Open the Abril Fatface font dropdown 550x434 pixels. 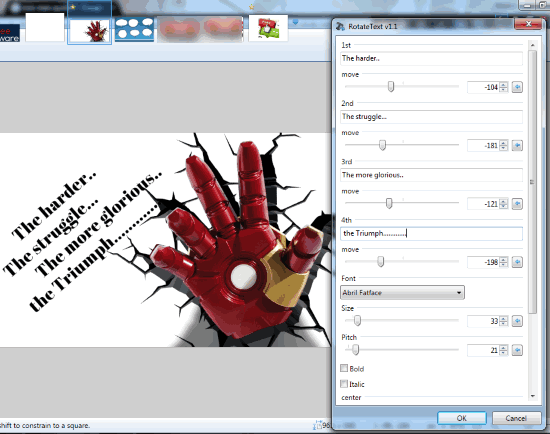point(402,292)
